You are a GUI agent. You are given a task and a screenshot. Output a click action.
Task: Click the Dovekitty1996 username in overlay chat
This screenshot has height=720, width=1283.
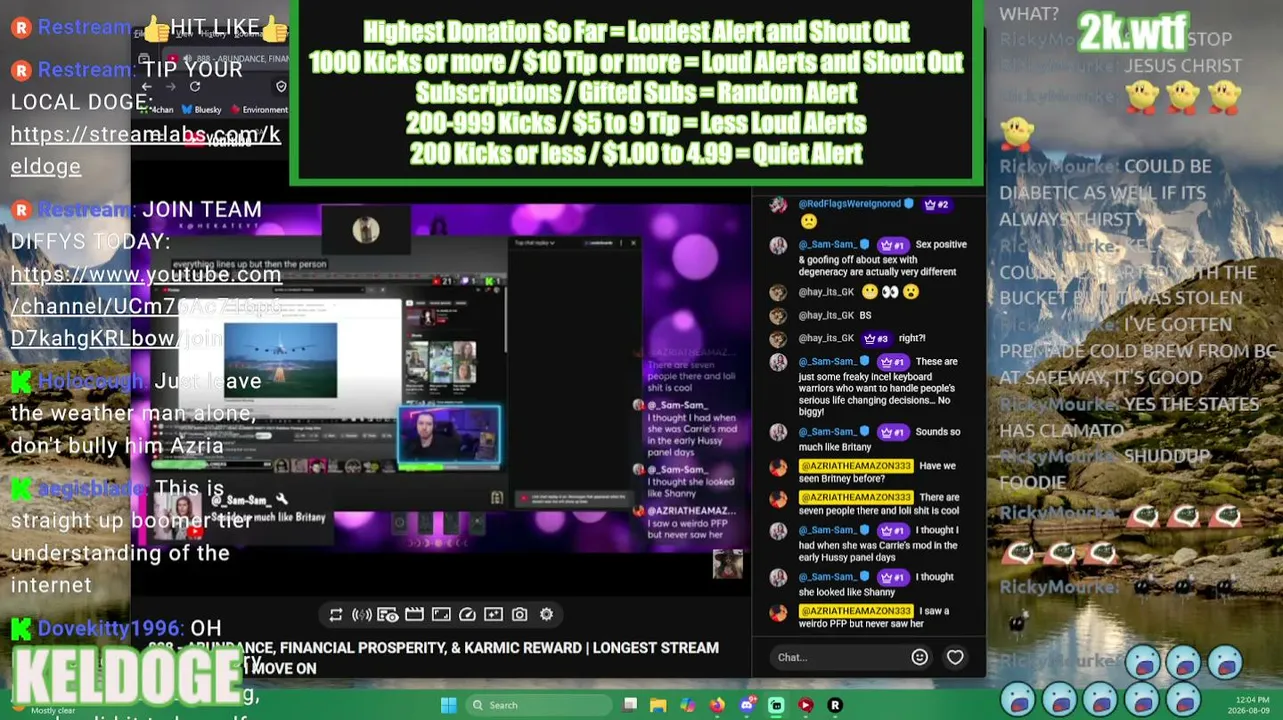coord(110,628)
